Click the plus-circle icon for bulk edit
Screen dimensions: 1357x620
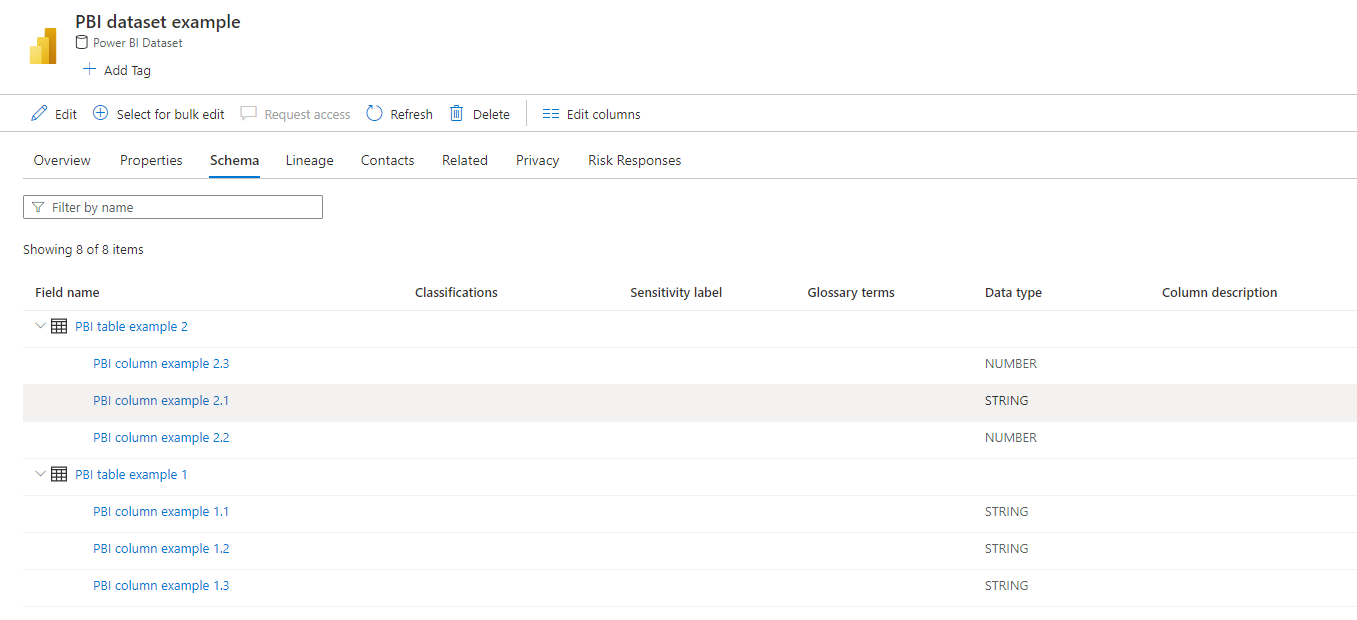(x=100, y=114)
